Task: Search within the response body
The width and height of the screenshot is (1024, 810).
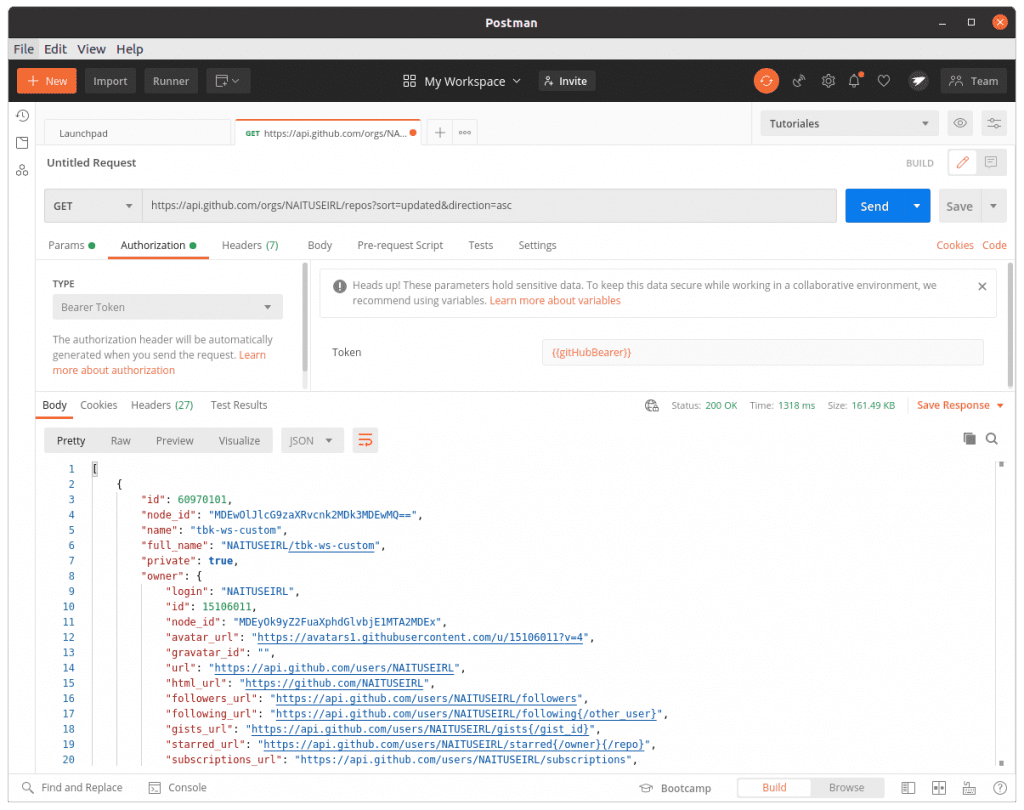Action: coord(991,439)
